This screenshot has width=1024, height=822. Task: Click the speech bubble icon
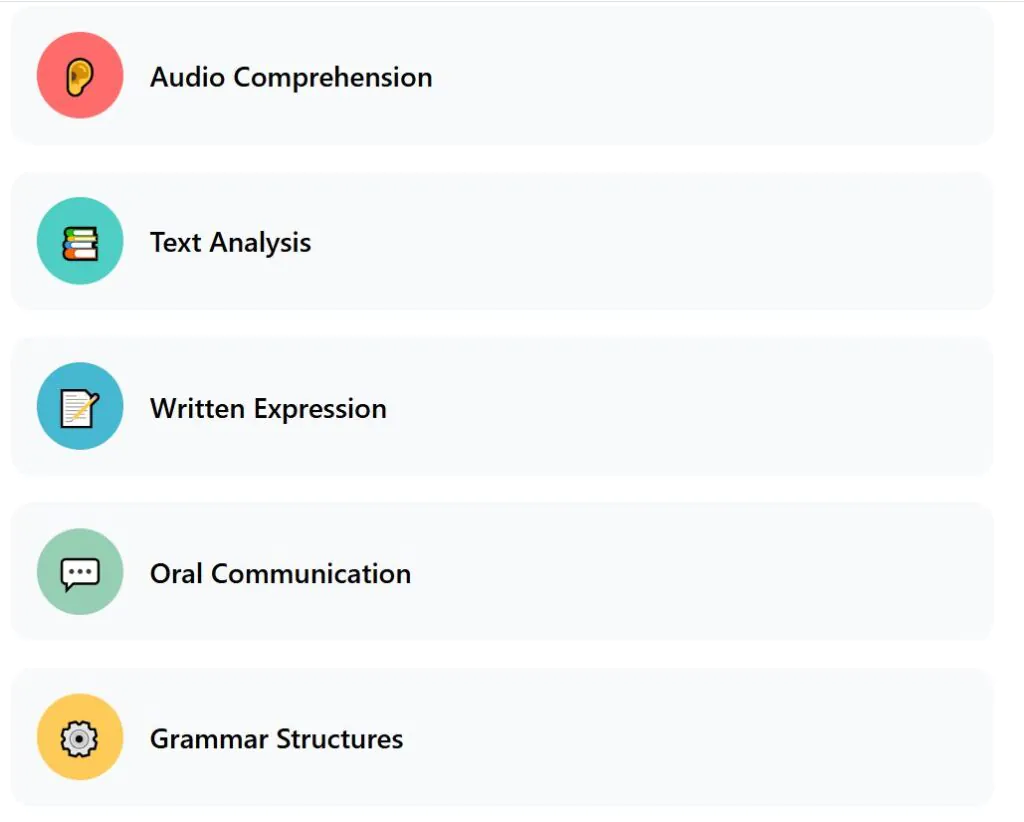80,573
